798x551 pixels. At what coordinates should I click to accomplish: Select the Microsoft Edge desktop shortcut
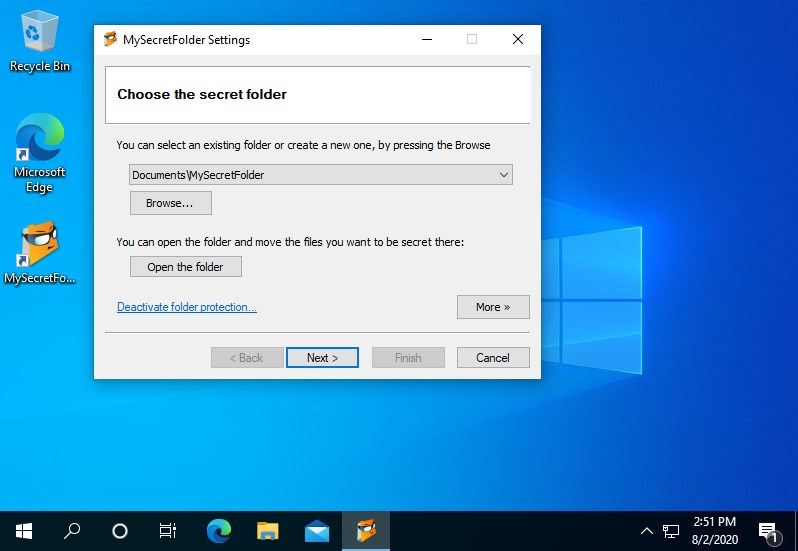pyautogui.click(x=40, y=153)
